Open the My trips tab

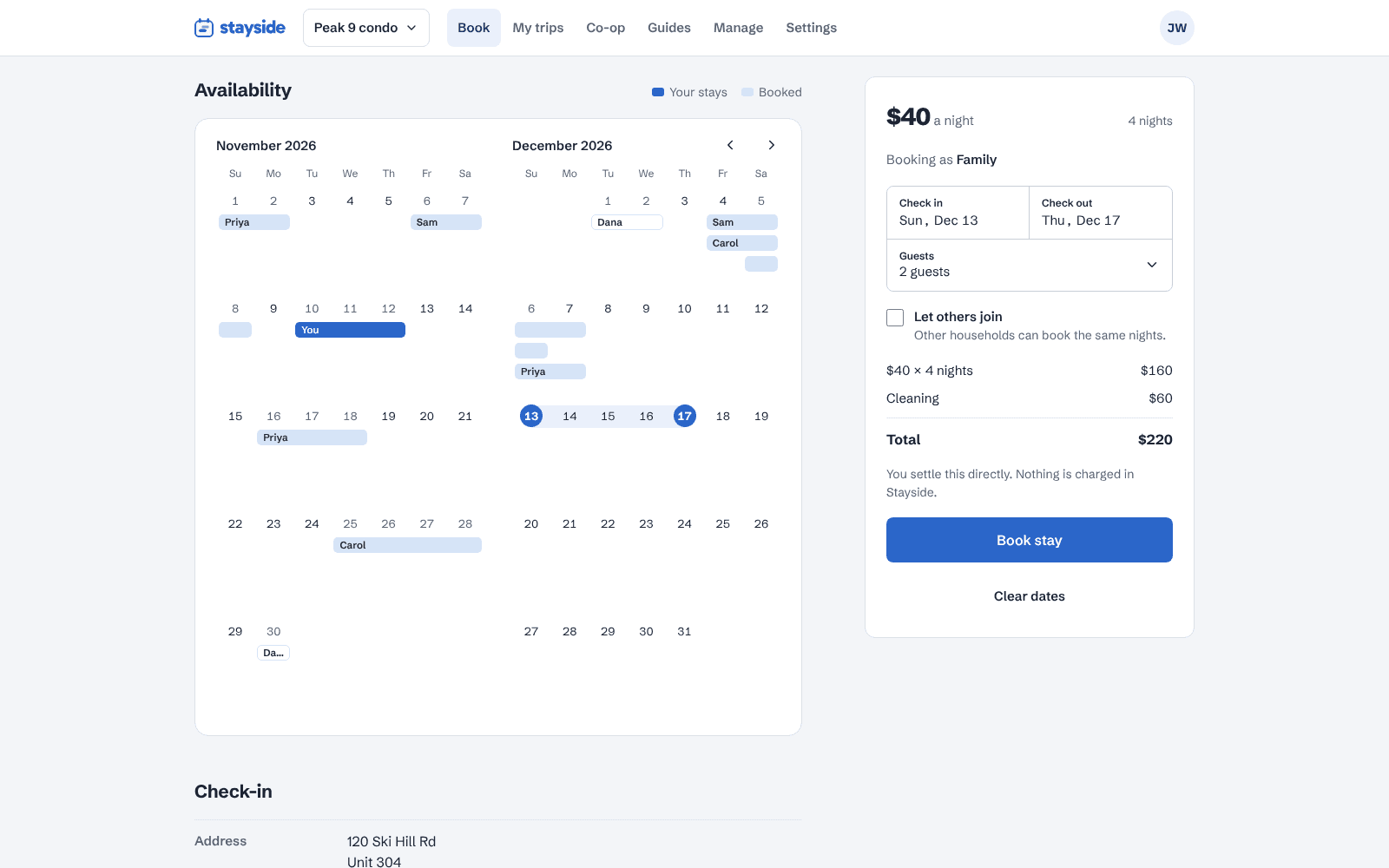click(538, 28)
